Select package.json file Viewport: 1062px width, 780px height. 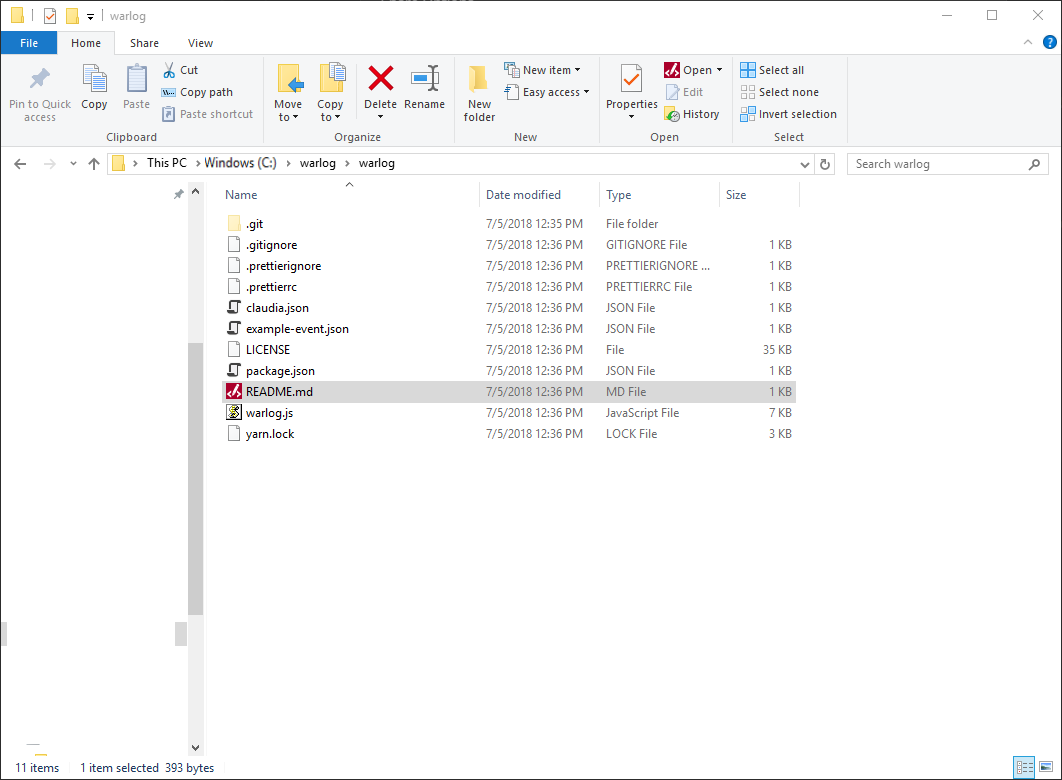pyautogui.click(x=509, y=370)
